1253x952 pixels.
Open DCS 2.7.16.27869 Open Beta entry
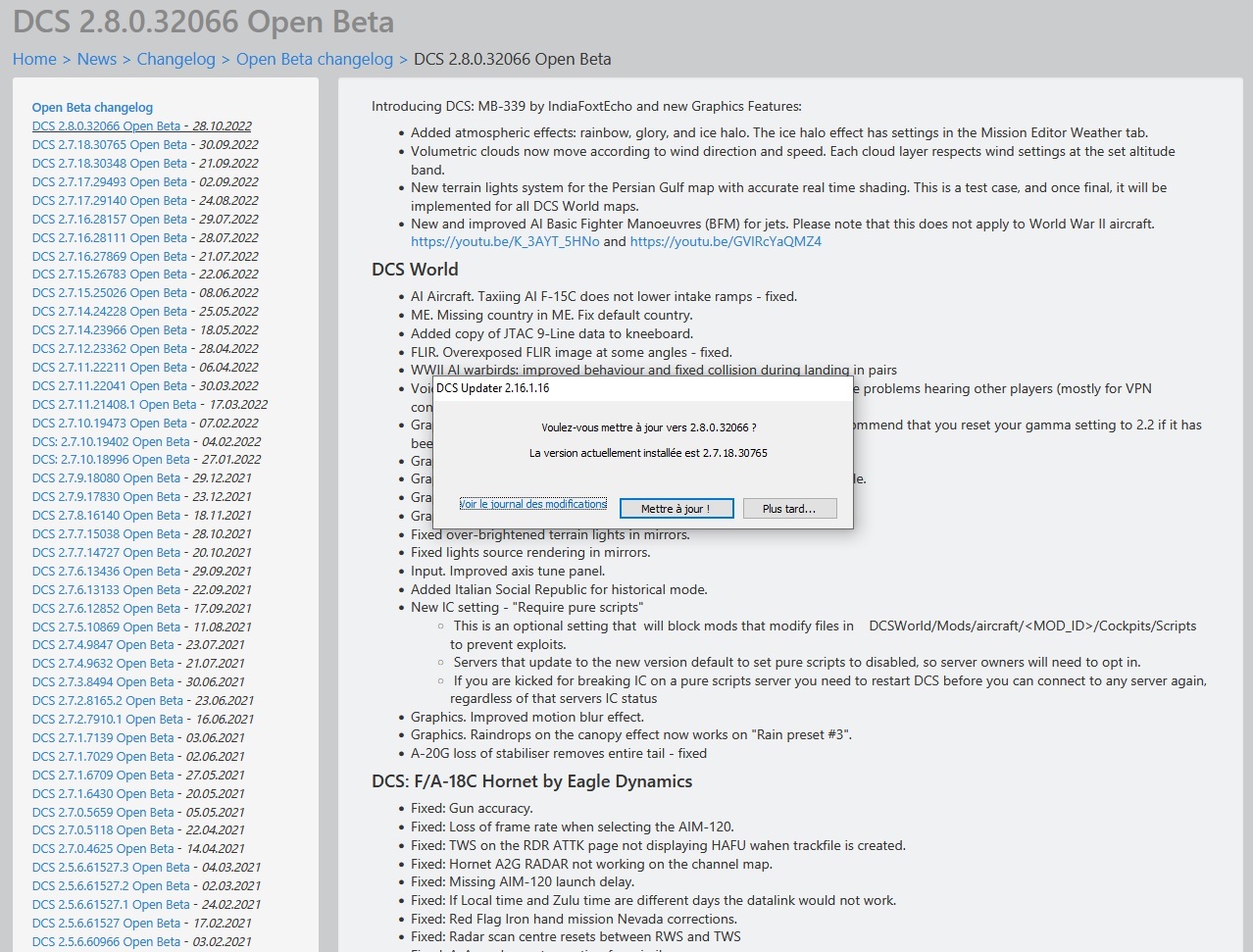[x=109, y=256]
